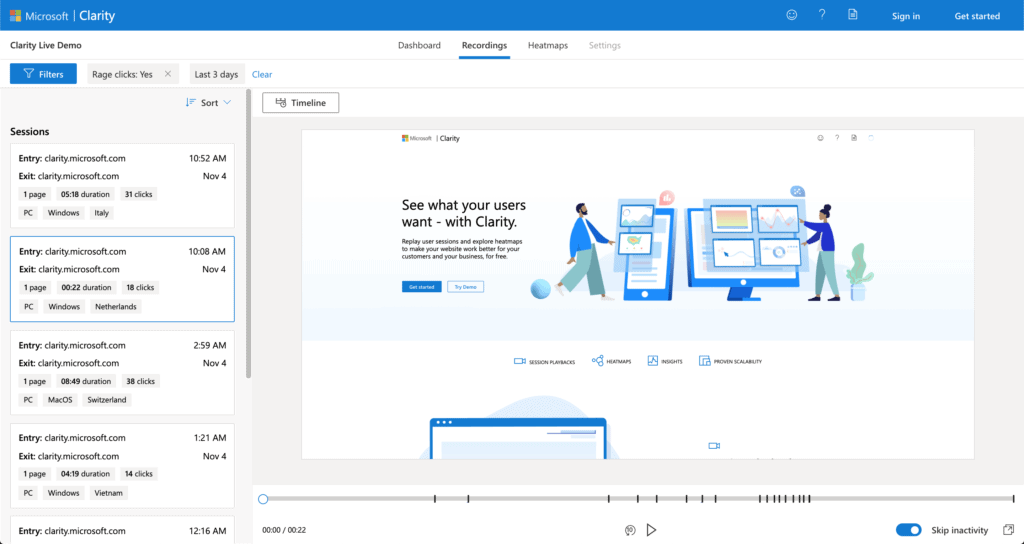Select the 10:52 AM Italy session
The image size is (1024, 544).
[122, 186]
